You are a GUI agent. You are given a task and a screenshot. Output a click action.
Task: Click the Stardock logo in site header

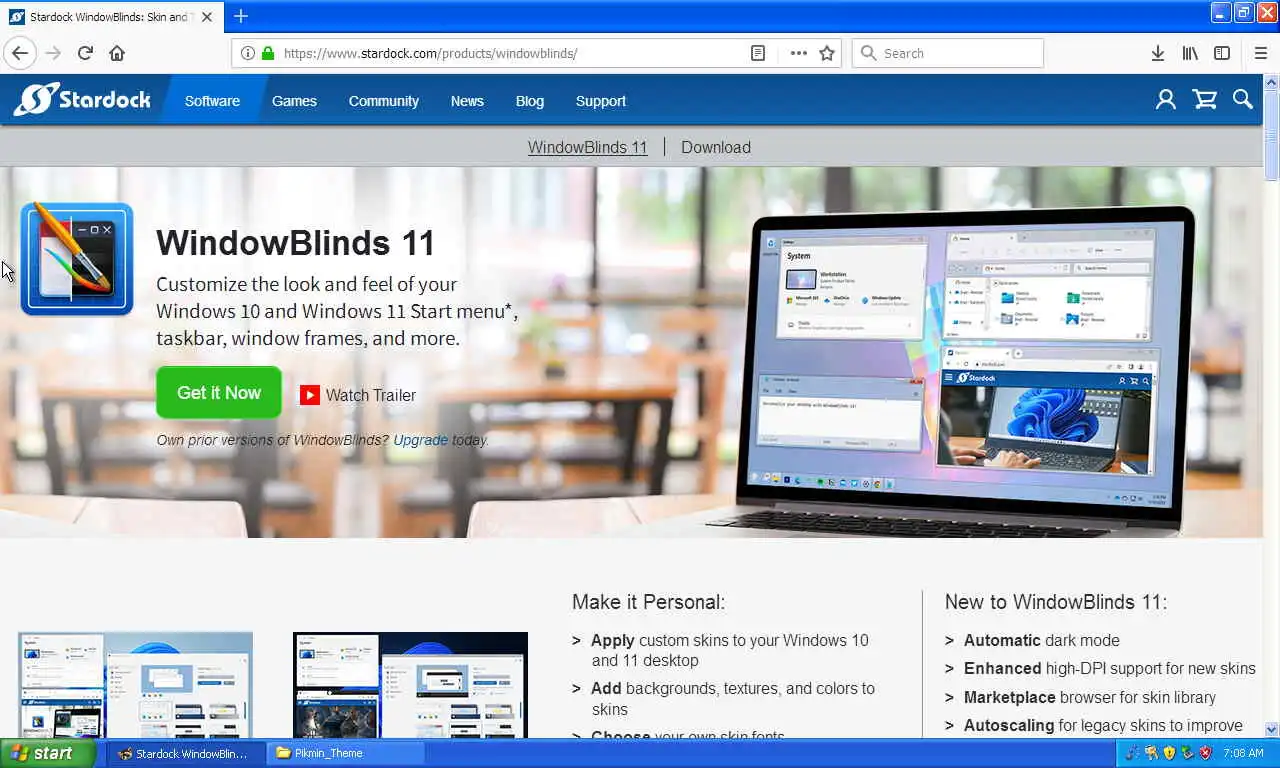click(x=82, y=99)
